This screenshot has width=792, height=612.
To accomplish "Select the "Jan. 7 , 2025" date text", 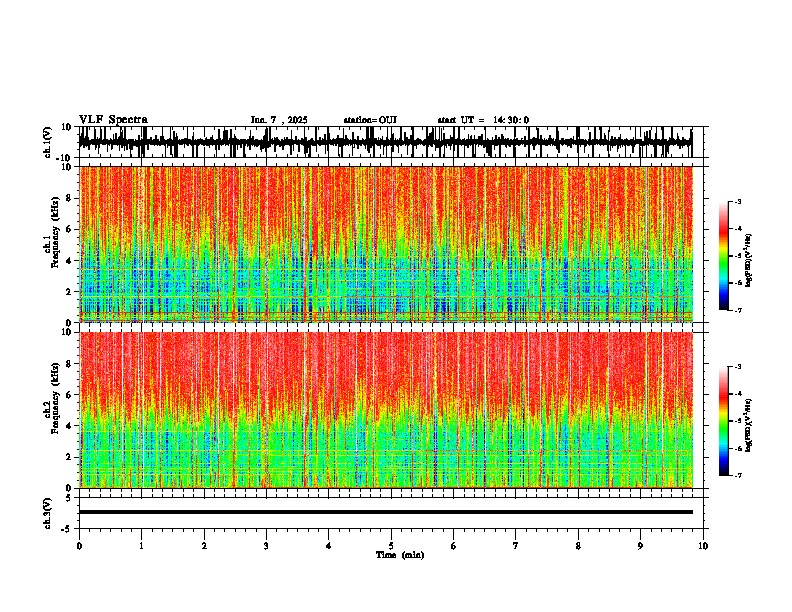I will coord(279,120).
